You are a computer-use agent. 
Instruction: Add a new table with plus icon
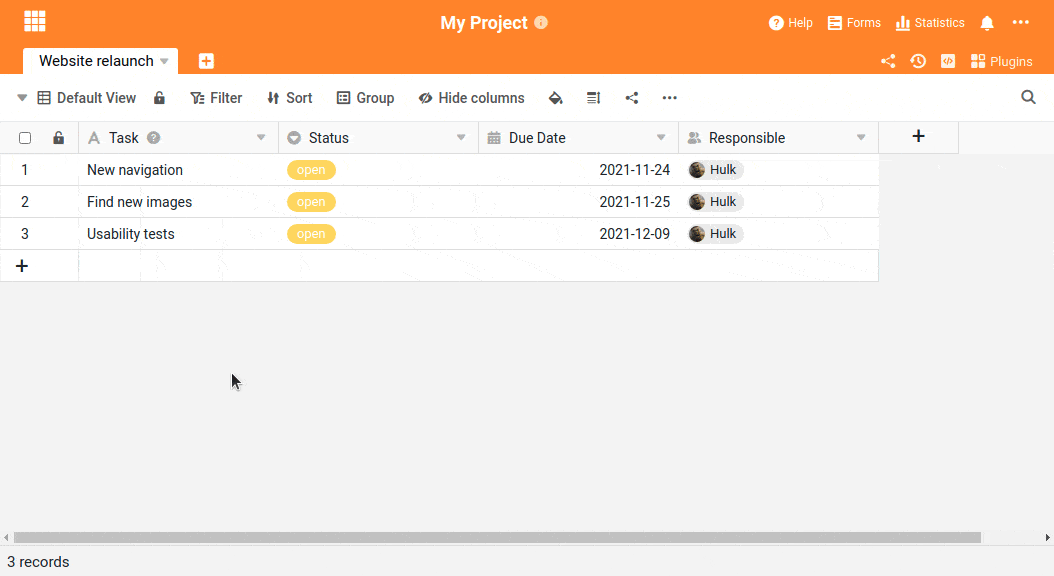(x=206, y=61)
